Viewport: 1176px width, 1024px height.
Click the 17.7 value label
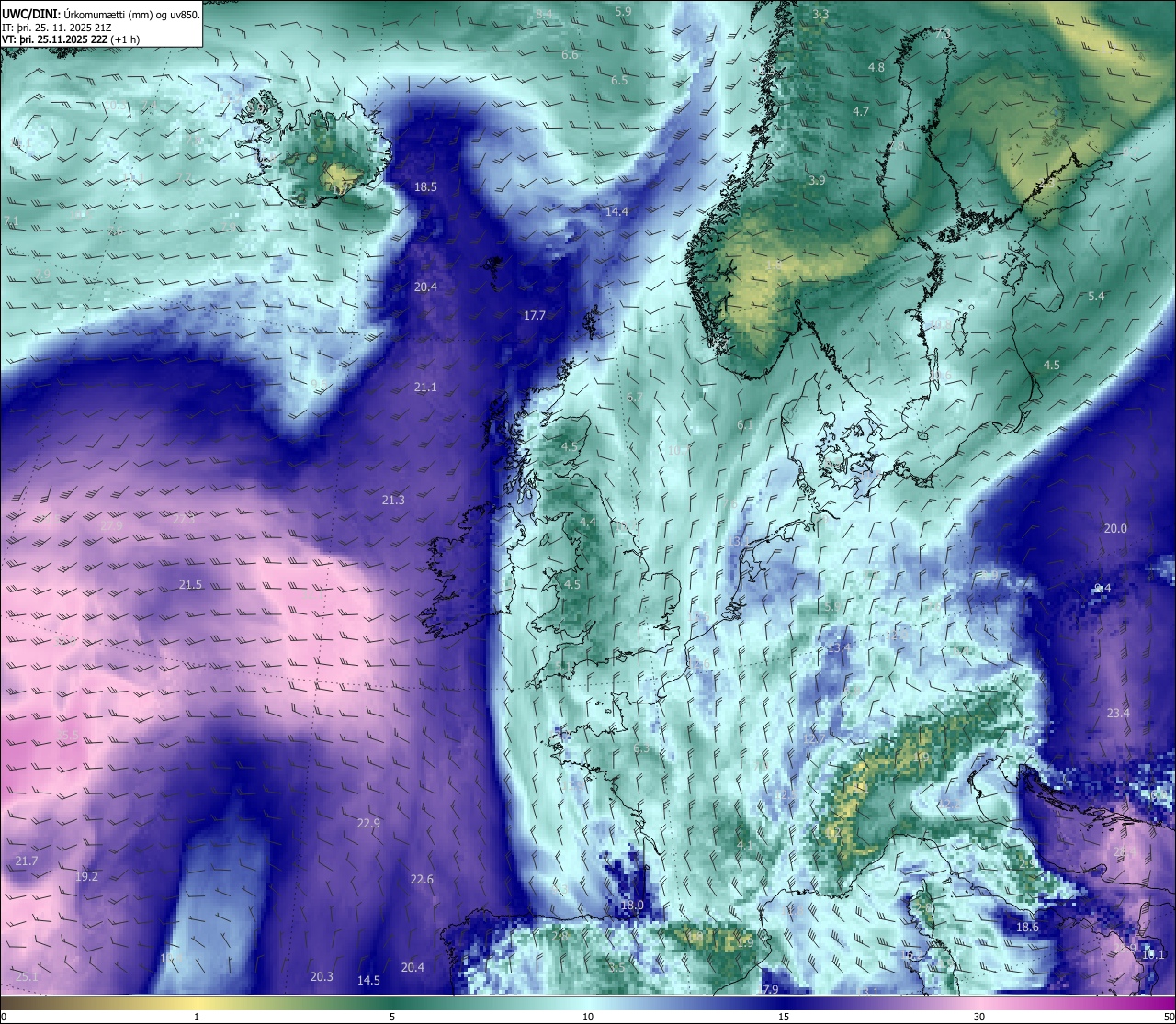coord(535,315)
